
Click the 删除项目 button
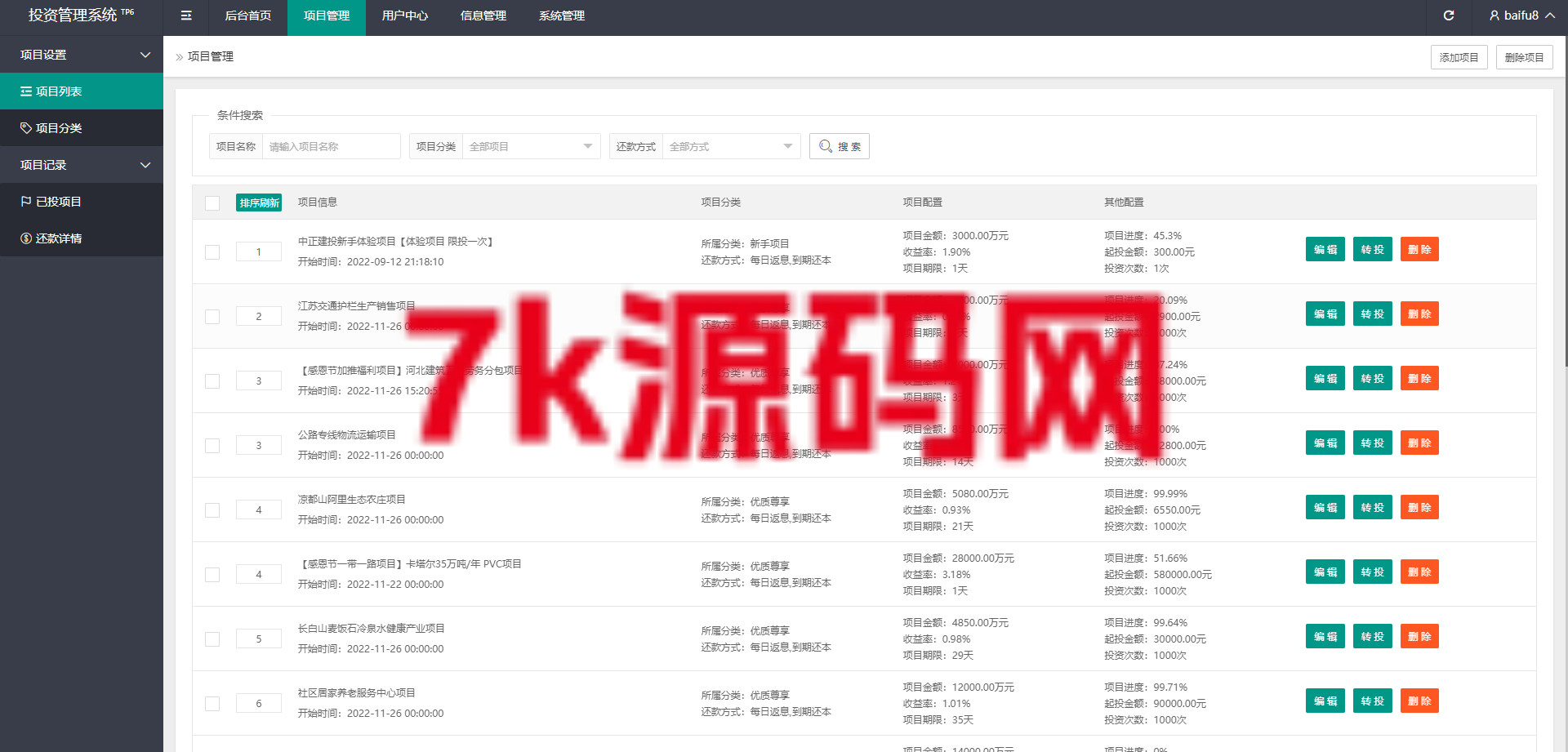click(x=1525, y=57)
